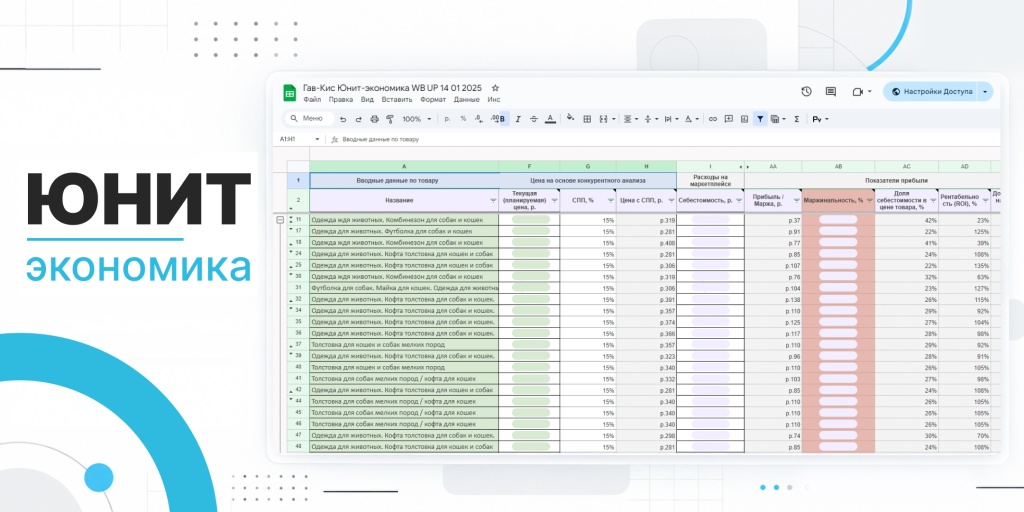
Task: Open the Google Sheets home icon
Action: click(289, 93)
